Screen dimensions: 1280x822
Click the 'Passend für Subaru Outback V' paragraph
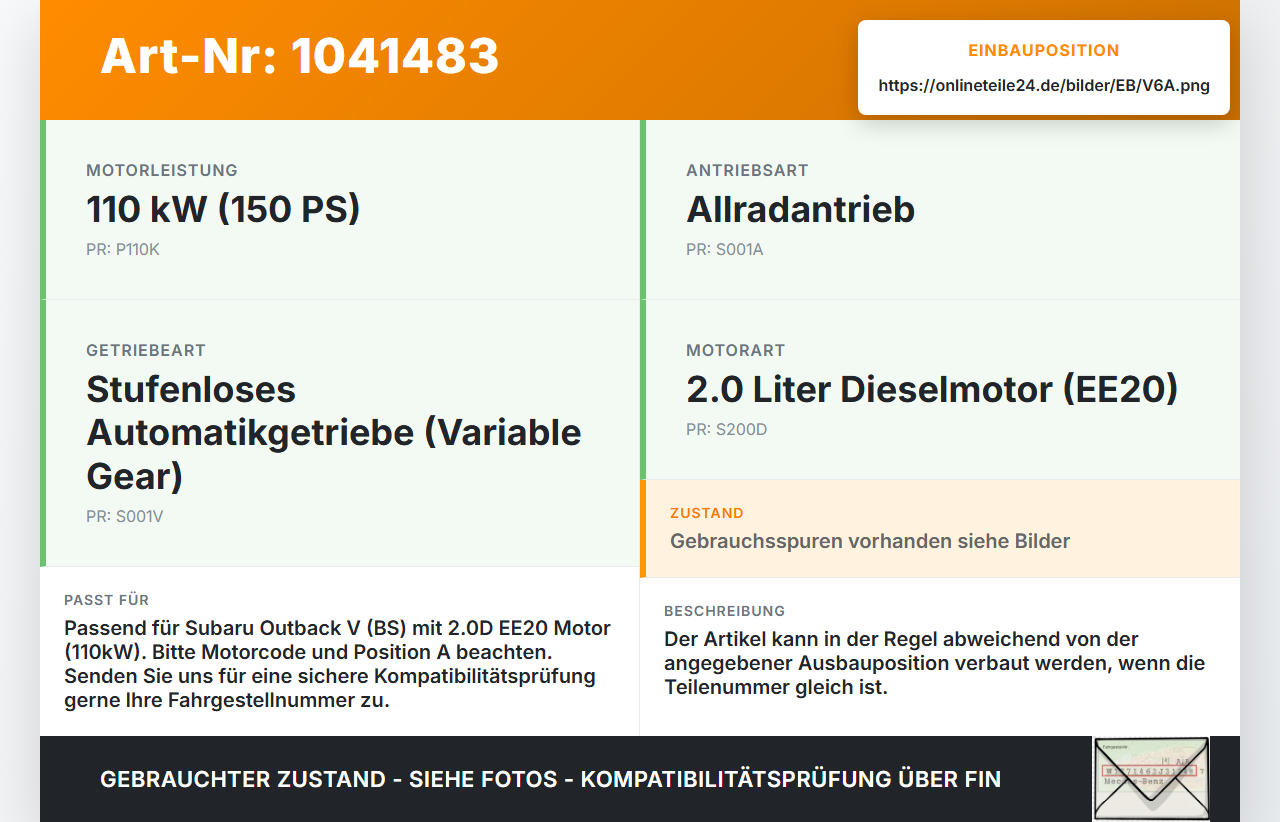338,664
